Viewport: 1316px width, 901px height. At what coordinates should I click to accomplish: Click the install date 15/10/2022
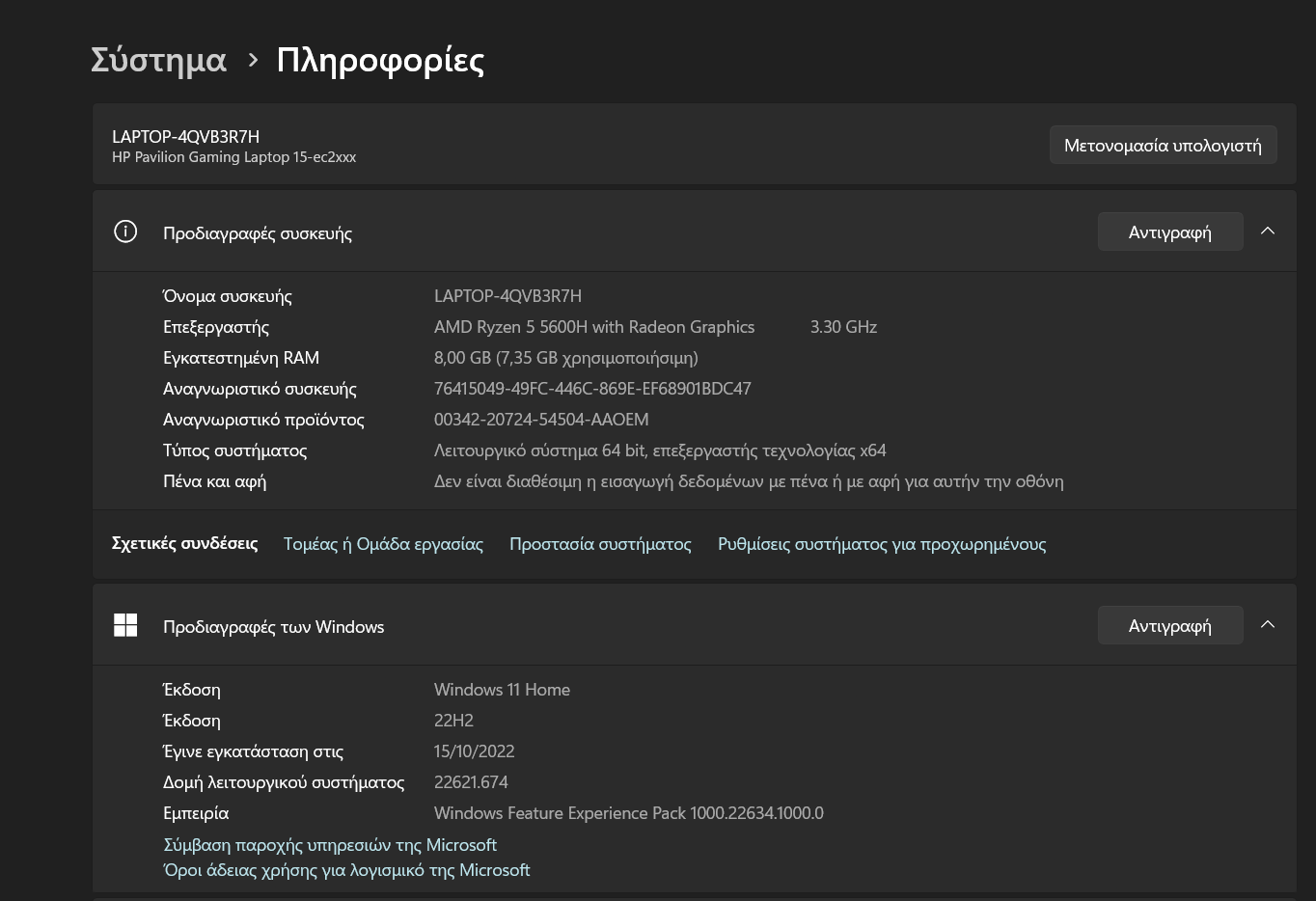tap(474, 751)
